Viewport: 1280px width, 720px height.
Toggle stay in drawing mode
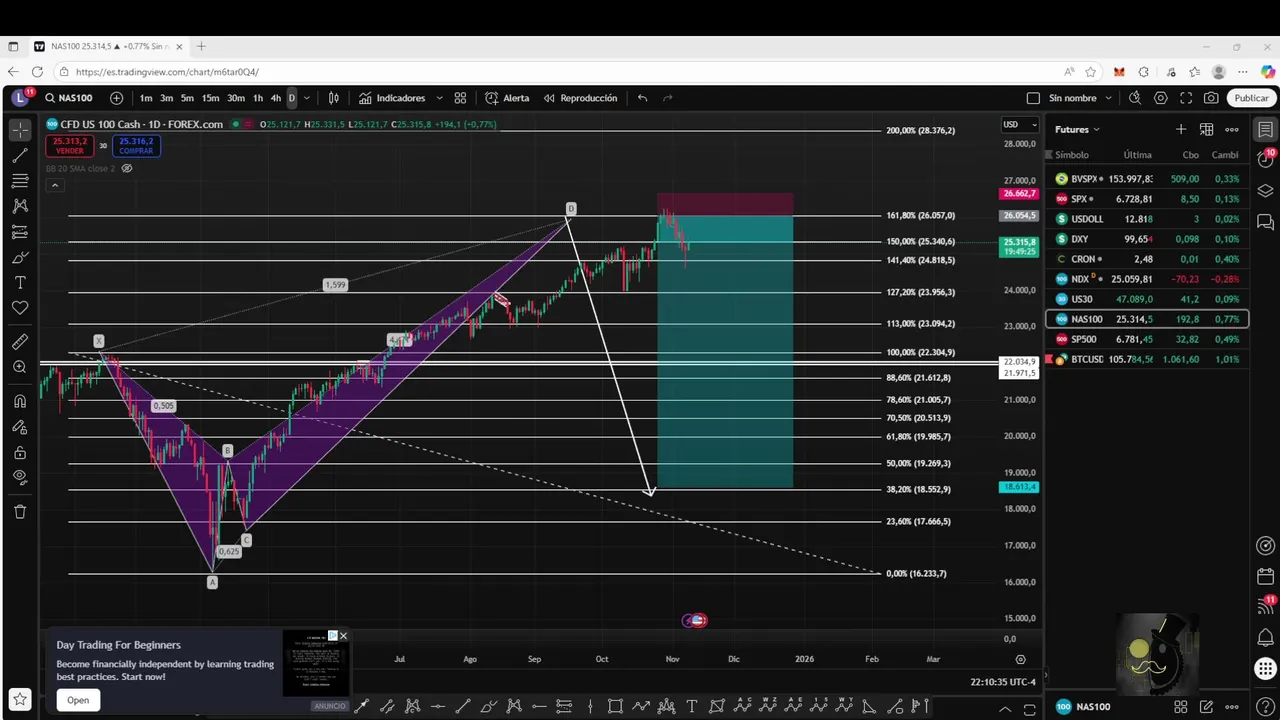(x=20, y=427)
